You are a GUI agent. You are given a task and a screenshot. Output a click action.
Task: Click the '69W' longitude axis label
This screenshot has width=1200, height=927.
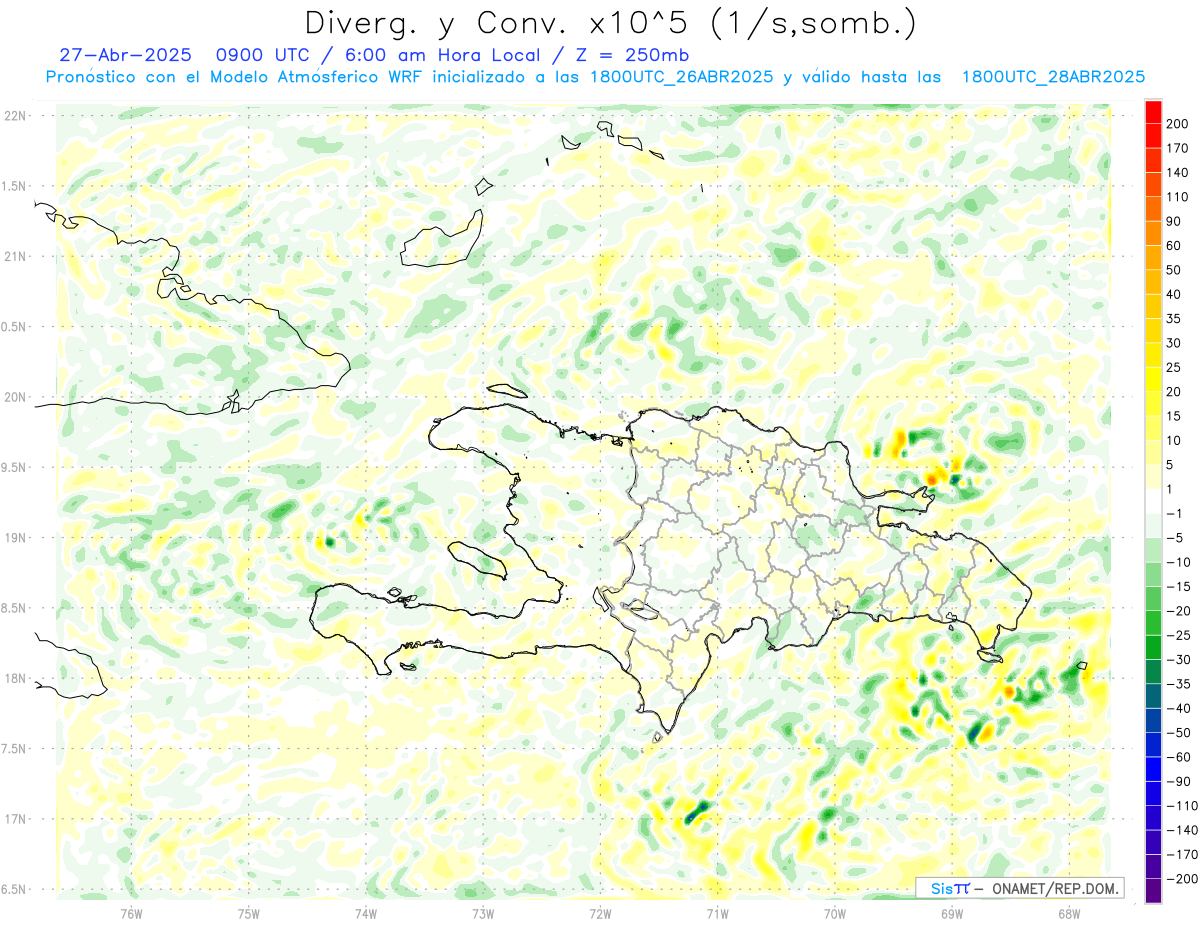pyautogui.click(x=952, y=913)
